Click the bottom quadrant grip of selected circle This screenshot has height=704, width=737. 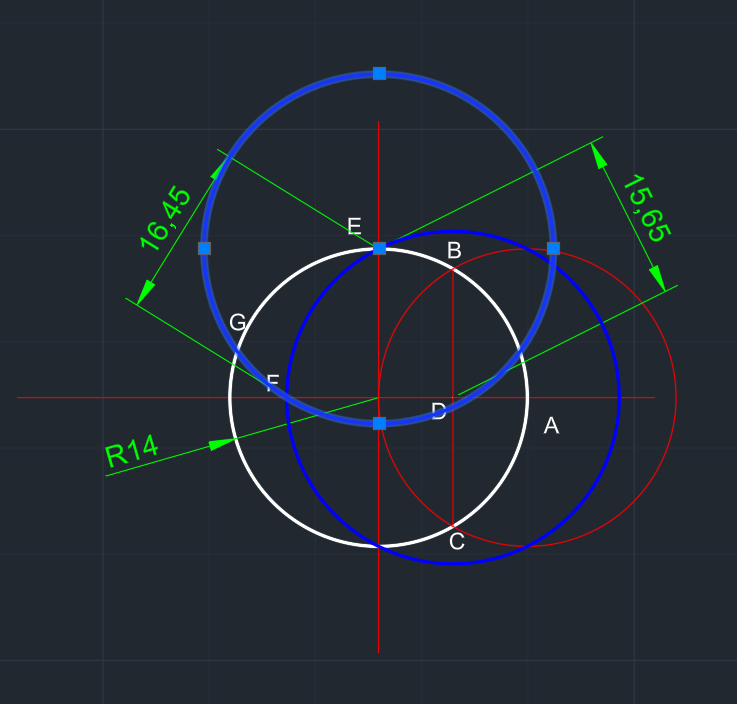click(379, 423)
